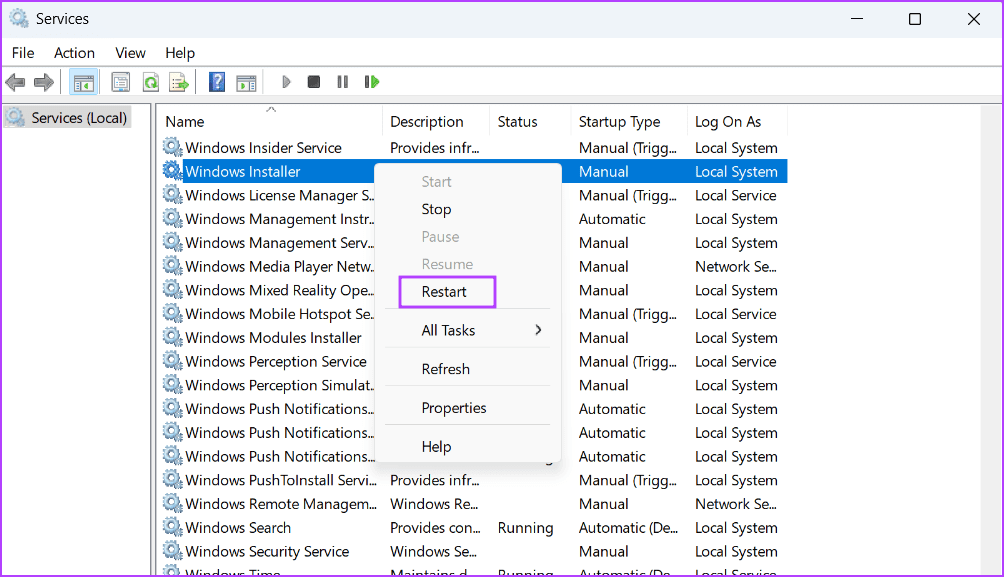Select the Windows Remote Managem... row
Screen dimensions: 1004x577
coord(474,504)
